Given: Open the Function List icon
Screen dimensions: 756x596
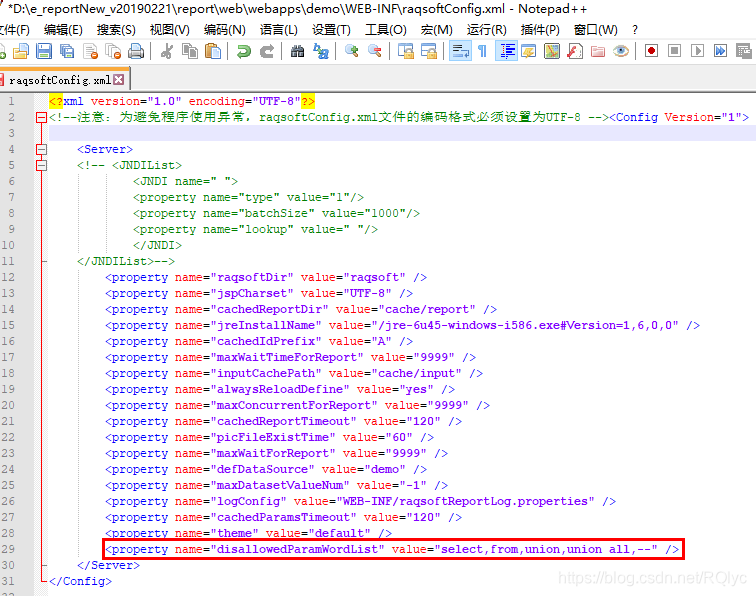Looking at the screenshot, I should [x=575, y=51].
